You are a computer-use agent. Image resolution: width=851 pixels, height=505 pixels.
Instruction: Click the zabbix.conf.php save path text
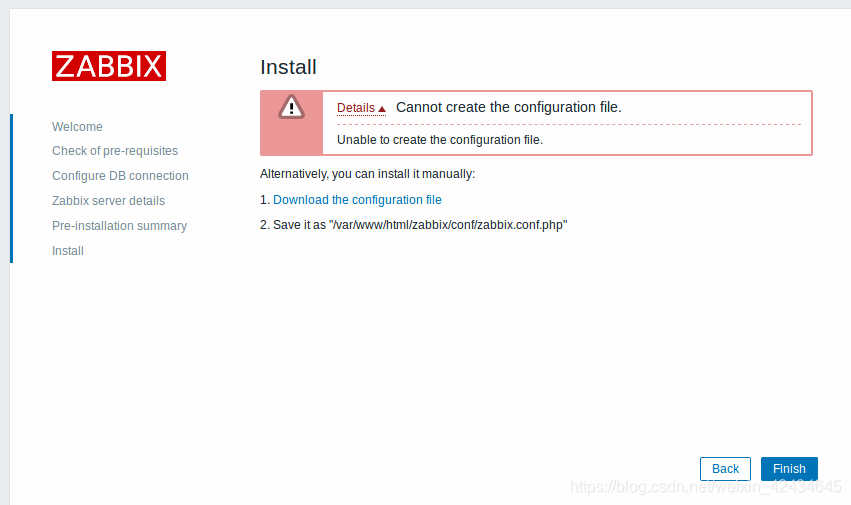coord(448,225)
